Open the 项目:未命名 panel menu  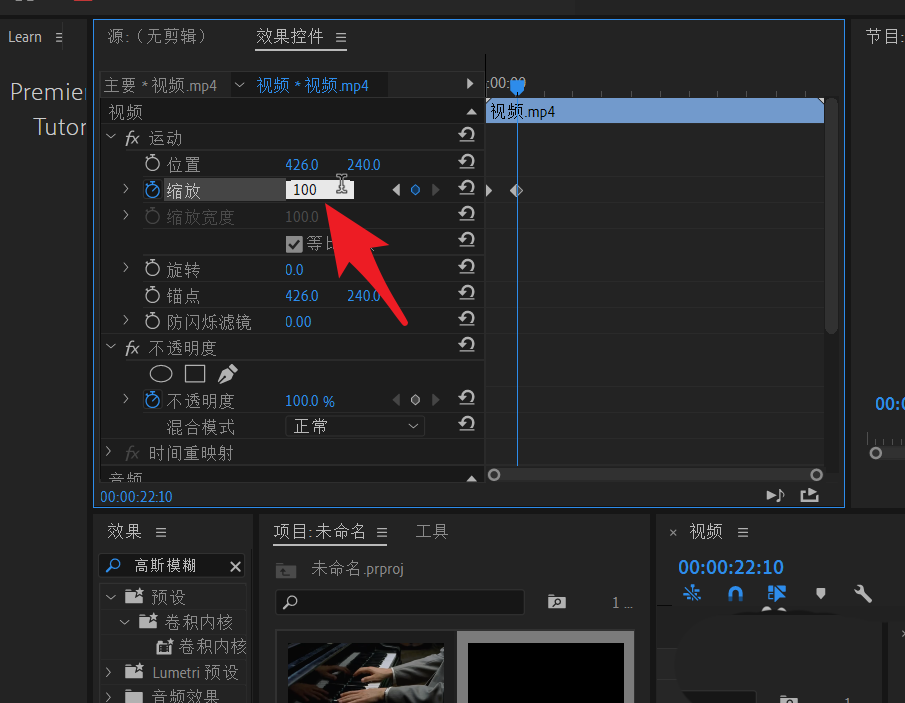pos(382,532)
